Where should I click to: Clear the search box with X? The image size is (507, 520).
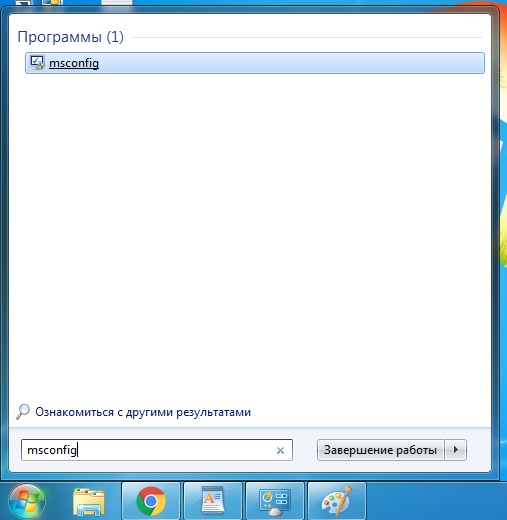pyautogui.click(x=280, y=451)
